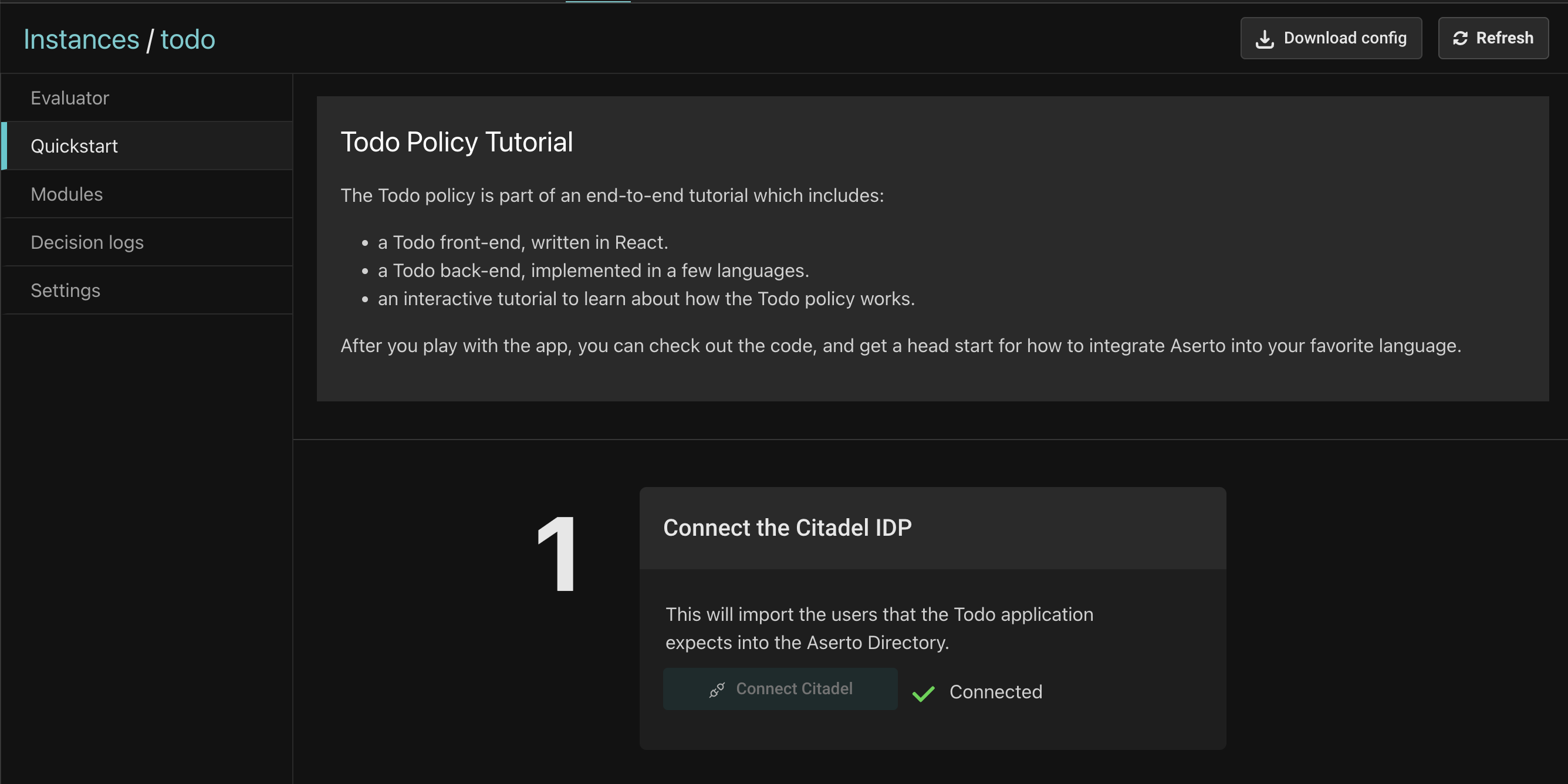Click the Connected status text

point(995,692)
